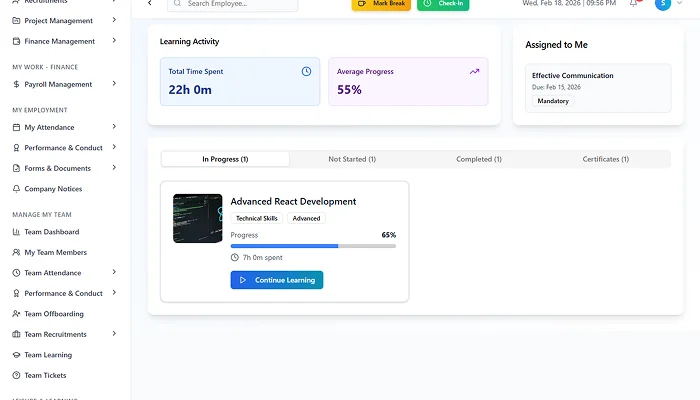Click the My Team Members icon

[x=16, y=252]
